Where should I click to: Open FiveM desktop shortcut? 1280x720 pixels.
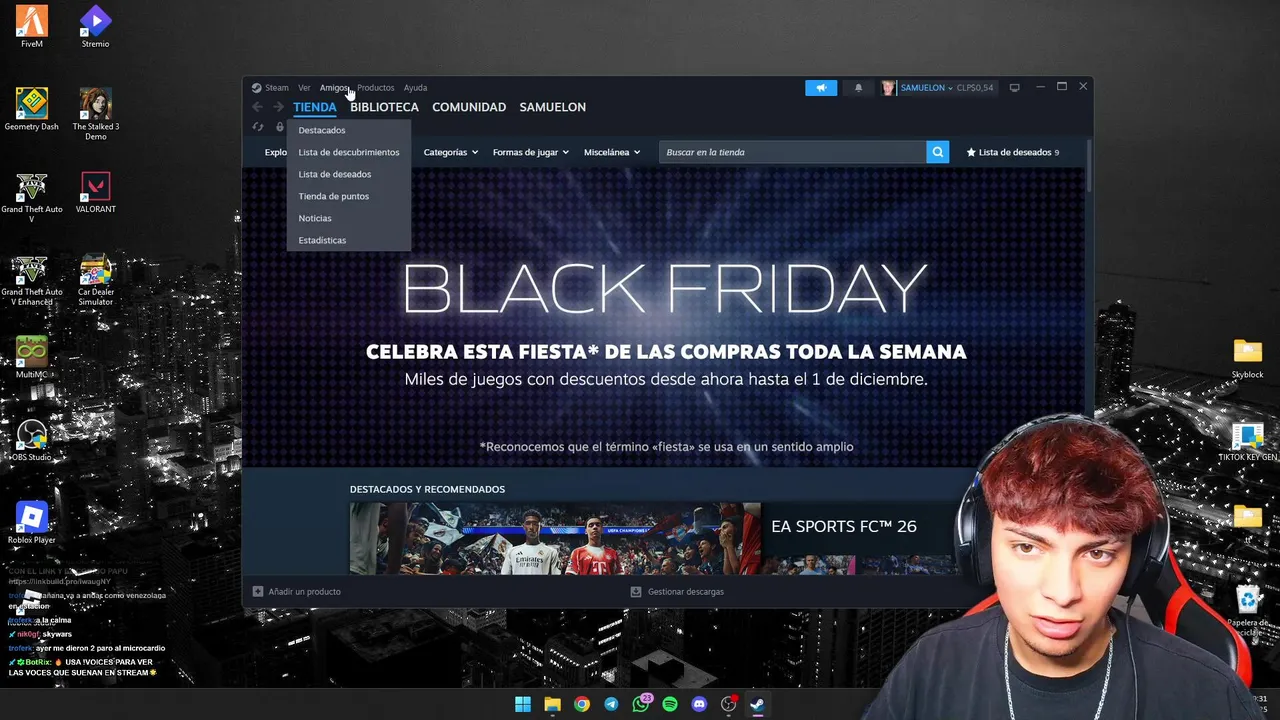click(x=32, y=27)
